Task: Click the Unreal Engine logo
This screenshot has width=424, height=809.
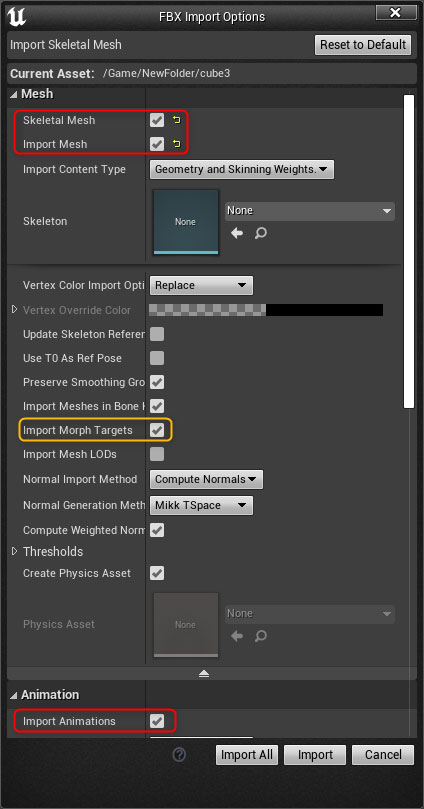Action: click(17, 17)
